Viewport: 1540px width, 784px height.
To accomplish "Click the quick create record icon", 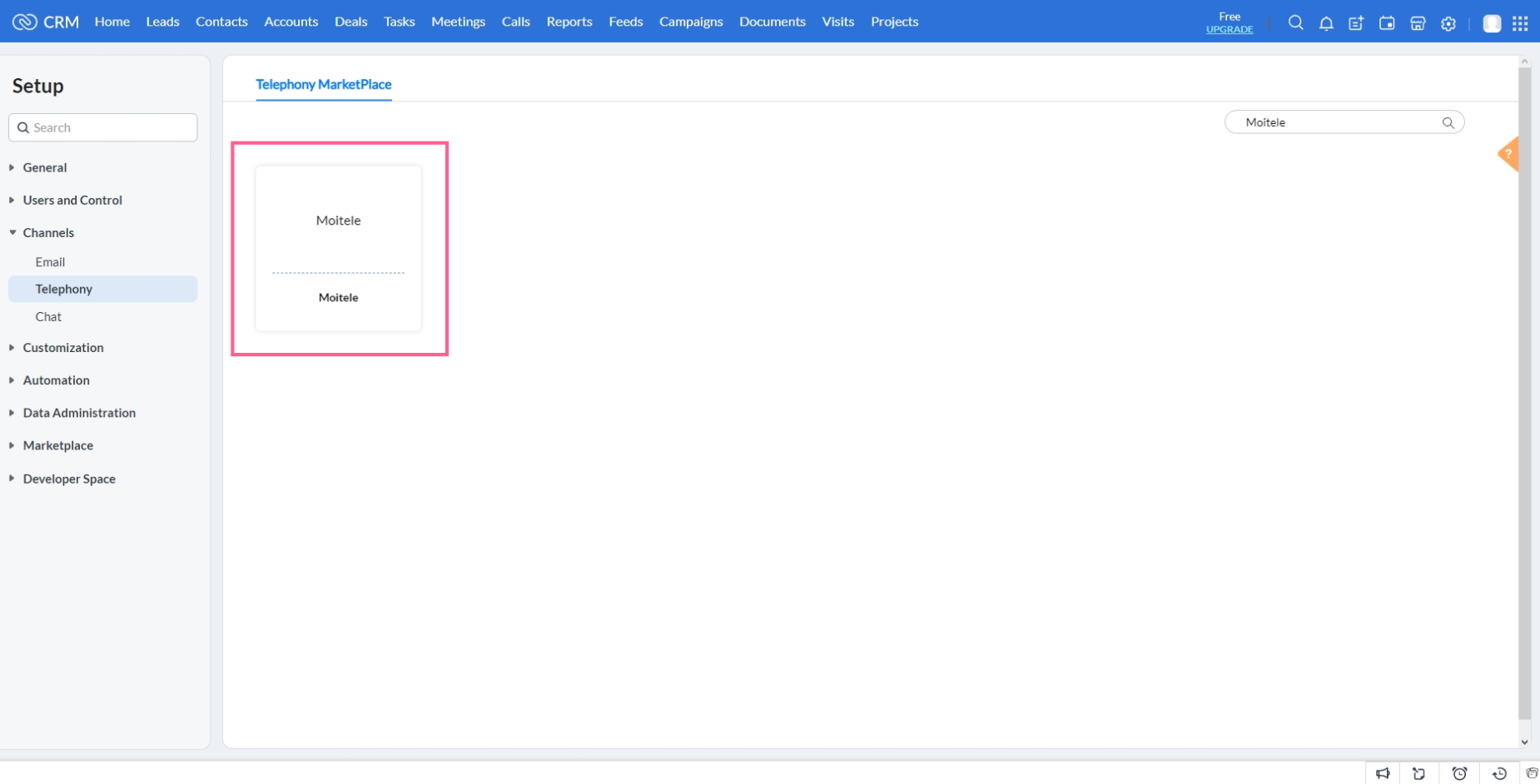I will (x=1356, y=23).
